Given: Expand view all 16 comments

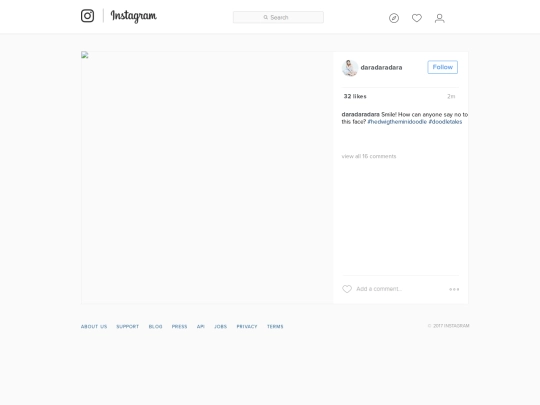Looking at the screenshot, I should tap(369, 156).
